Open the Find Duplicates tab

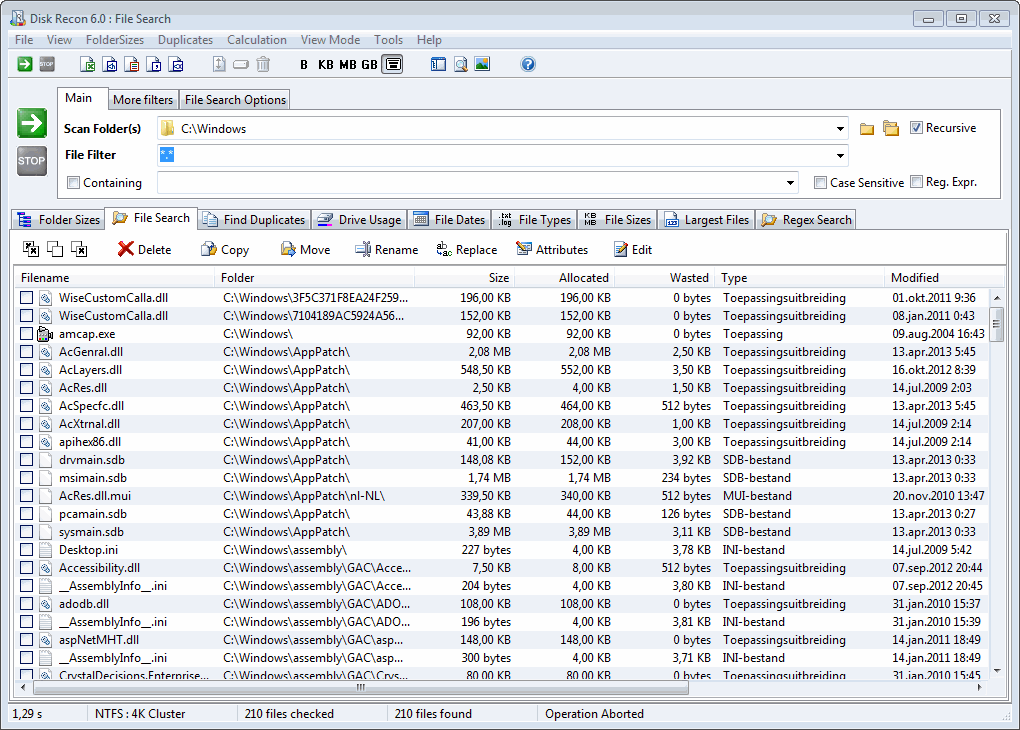(254, 220)
